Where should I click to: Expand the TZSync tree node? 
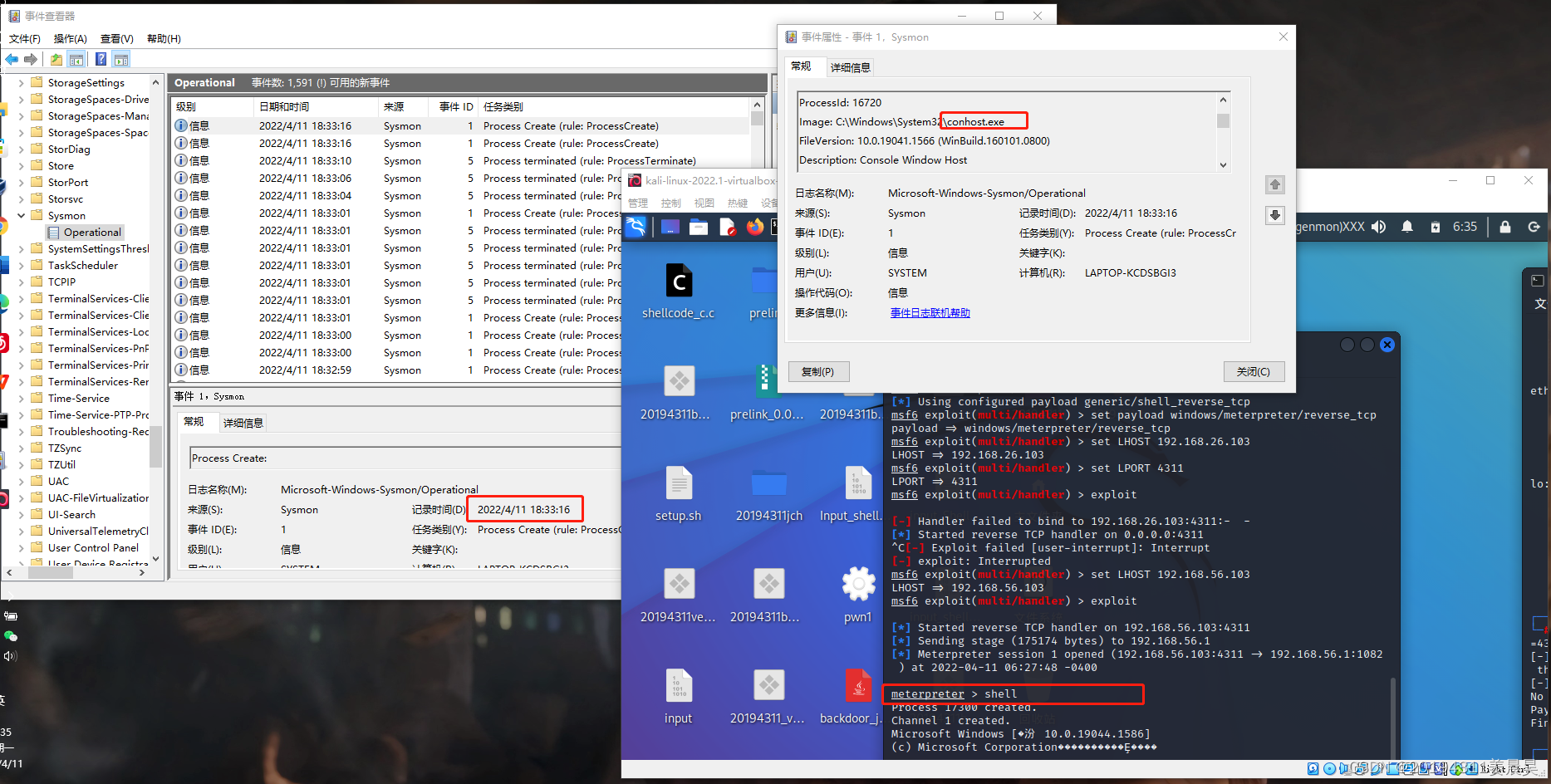tap(21, 448)
